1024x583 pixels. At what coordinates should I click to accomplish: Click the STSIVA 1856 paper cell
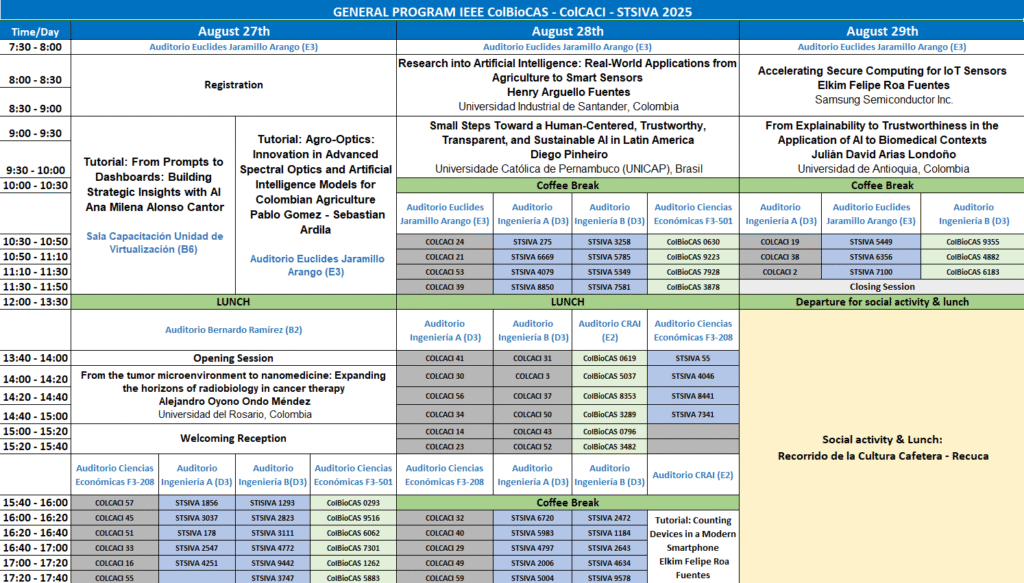(x=197, y=503)
